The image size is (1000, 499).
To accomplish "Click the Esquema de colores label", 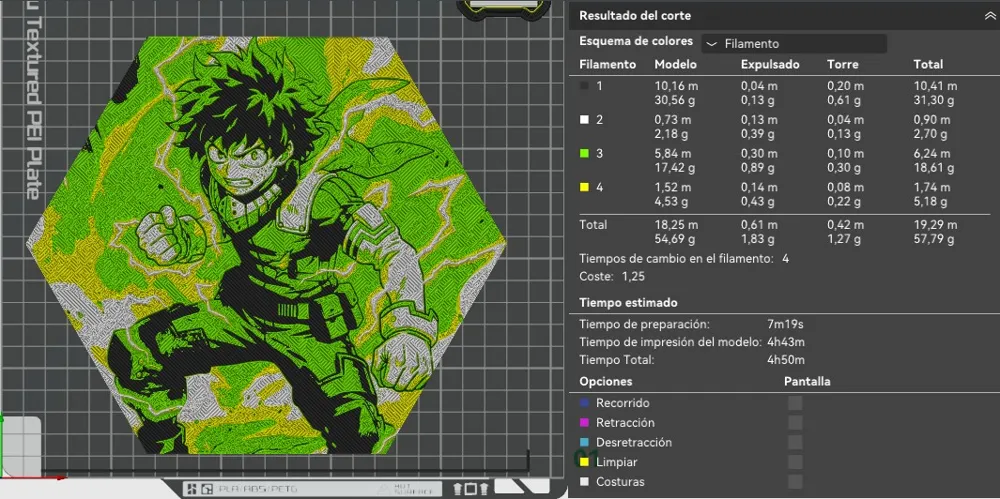I will 636,41.
